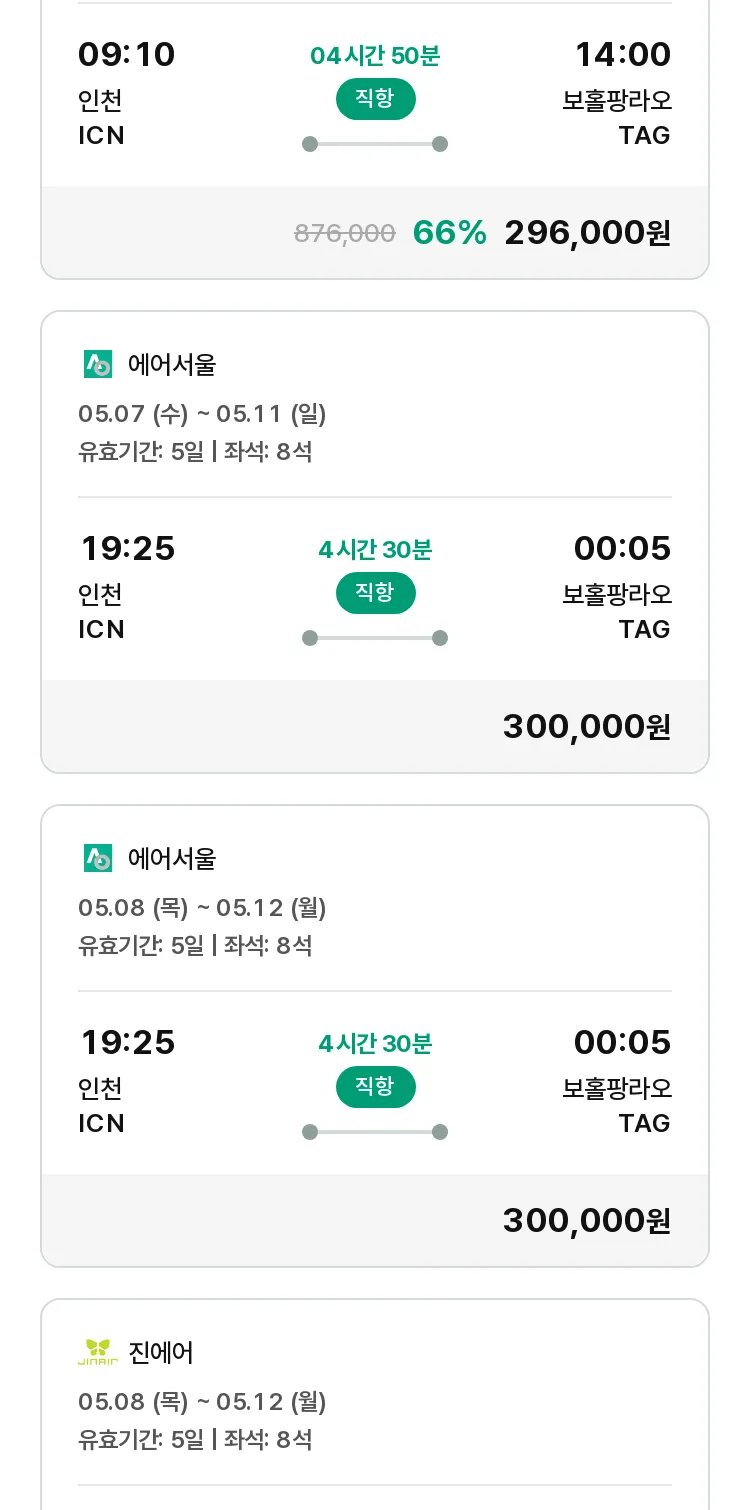Screen dimensions: 750x1510
Task: Click the route line on the 09:10 flight
Action: (375, 144)
